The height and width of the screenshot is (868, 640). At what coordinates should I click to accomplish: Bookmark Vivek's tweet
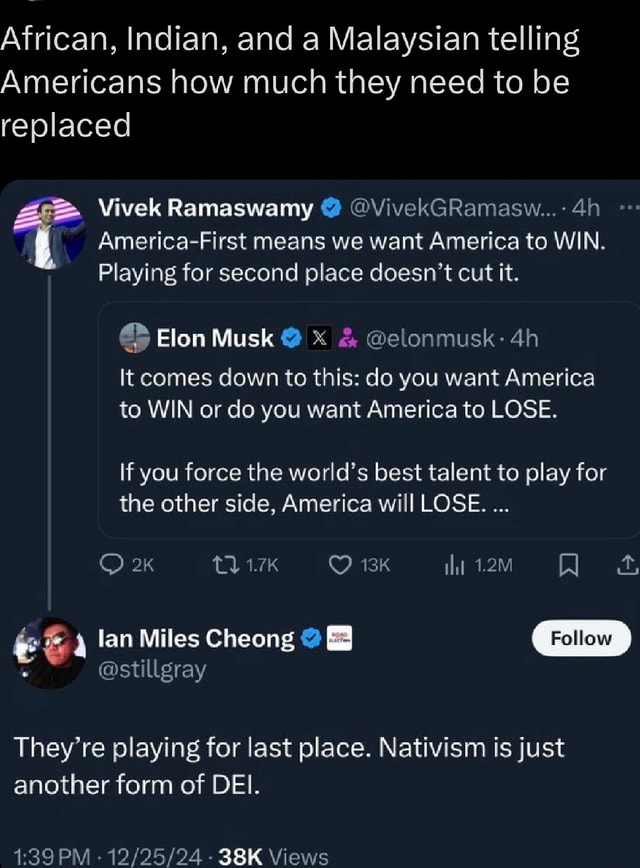[566, 565]
